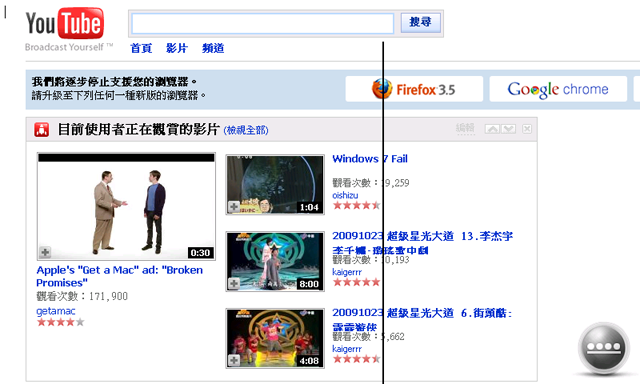
Task: Open the 頻道 channels tab
Action: click(213, 48)
